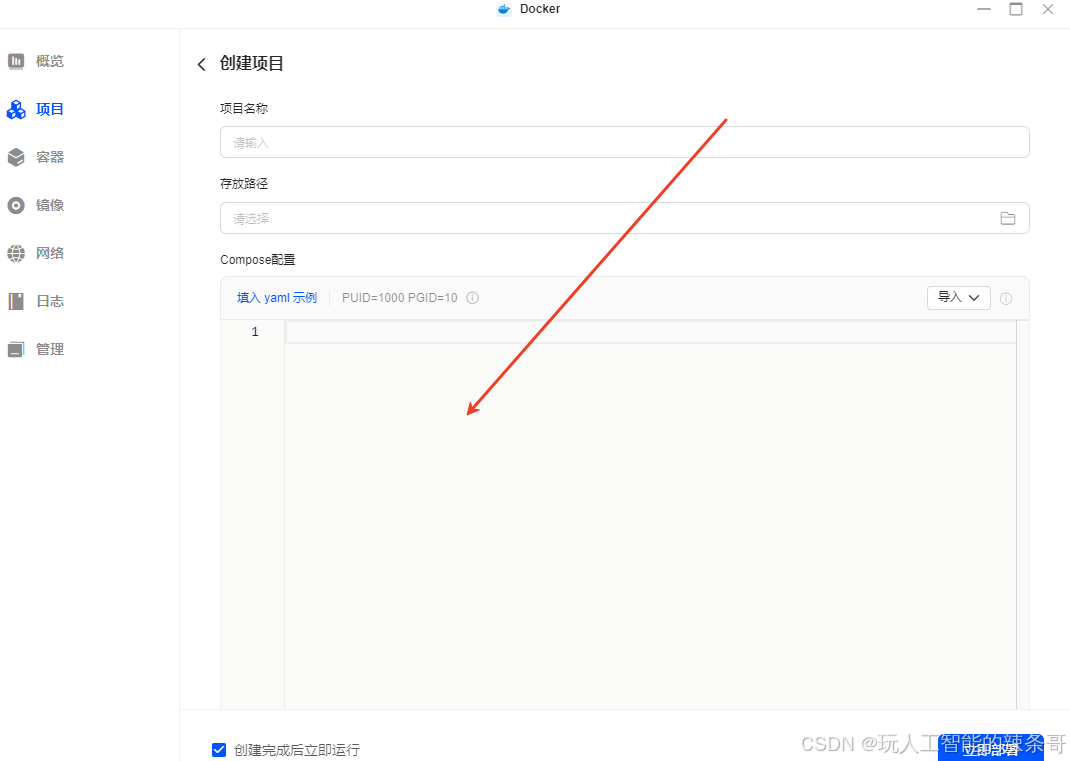Image resolution: width=1070 pixels, height=761 pixels.
Task: Select the 管理 (Management) sidebar icon
Action: tap(16, 349)
